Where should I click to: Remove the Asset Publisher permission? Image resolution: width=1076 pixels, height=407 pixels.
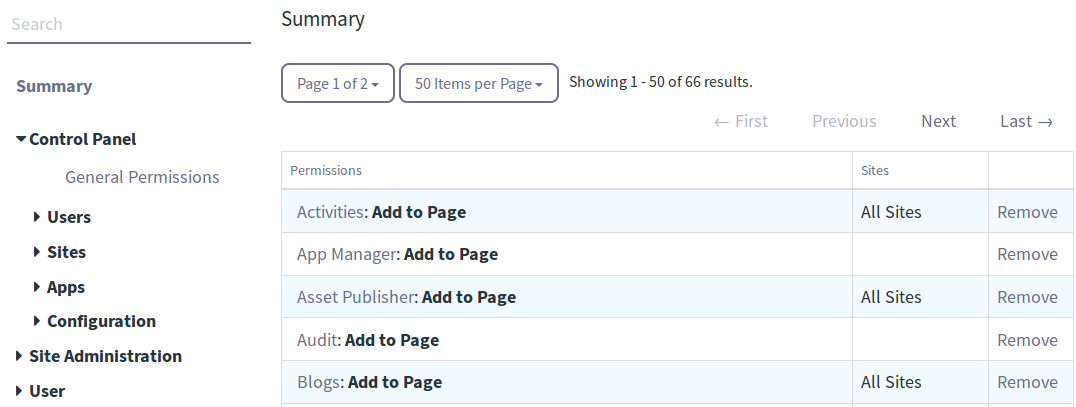coord(1027,297)
